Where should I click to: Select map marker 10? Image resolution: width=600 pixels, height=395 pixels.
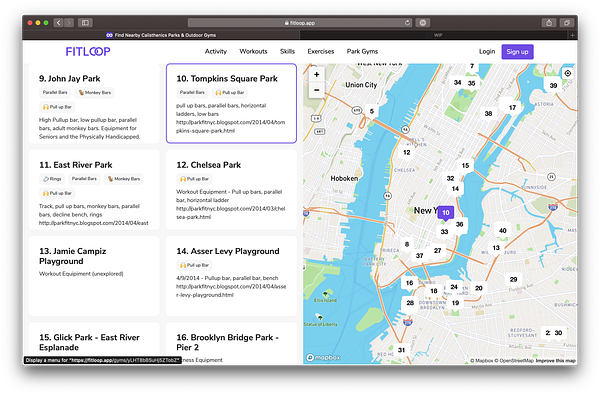click(445, 213)
